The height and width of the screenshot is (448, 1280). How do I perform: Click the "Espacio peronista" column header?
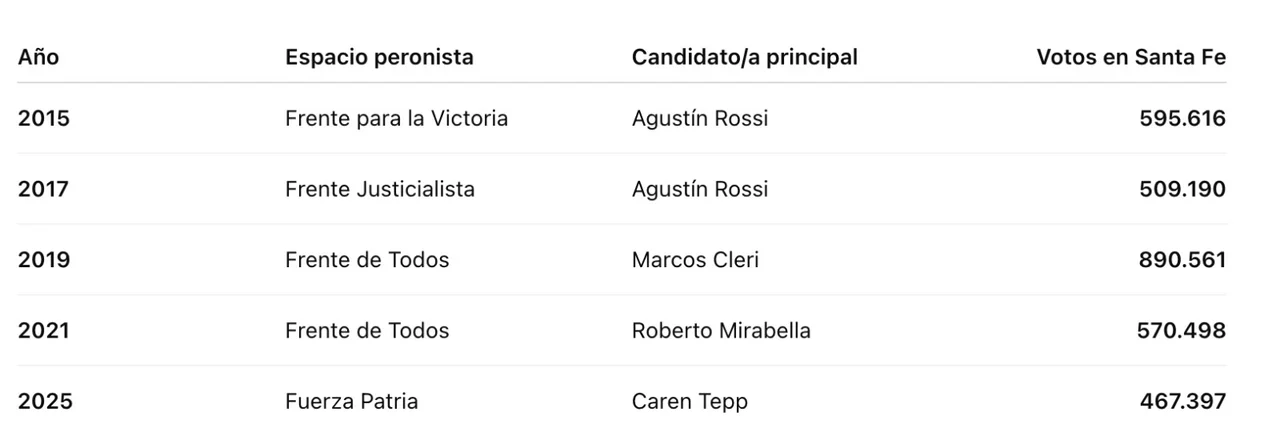[379, 58]
